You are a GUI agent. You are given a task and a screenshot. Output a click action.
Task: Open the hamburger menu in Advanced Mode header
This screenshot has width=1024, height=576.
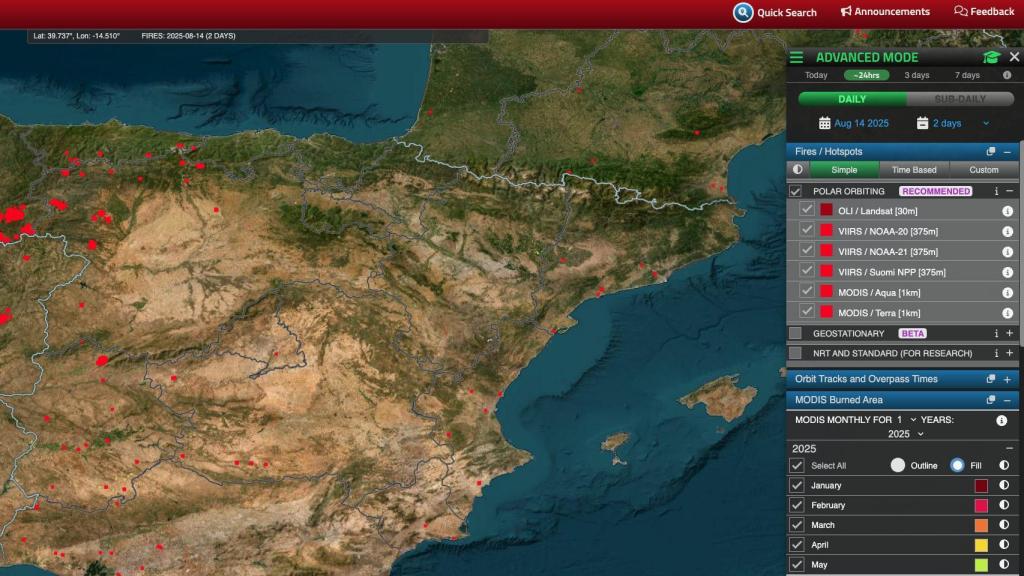(797, 57)
